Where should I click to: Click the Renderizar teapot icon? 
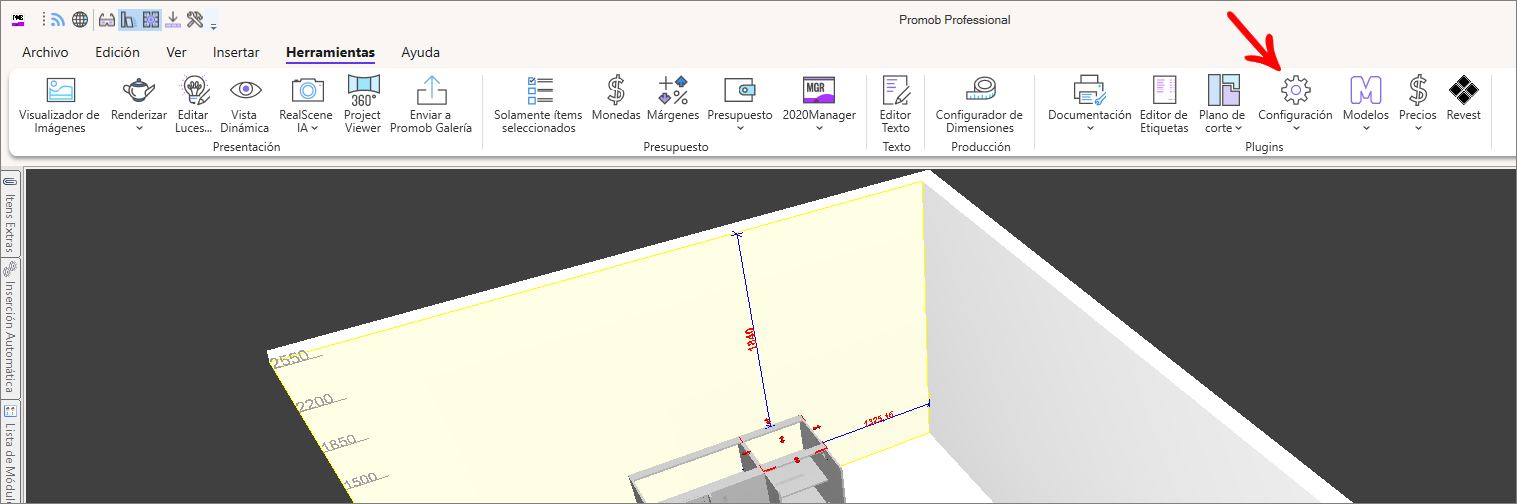(x=139, y=90)
